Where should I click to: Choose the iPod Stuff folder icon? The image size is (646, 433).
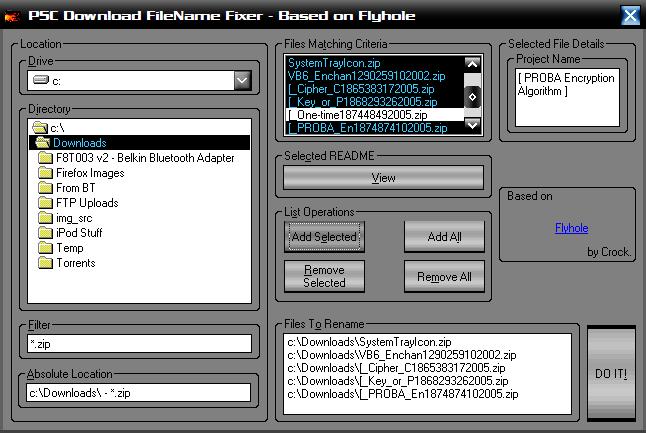click(46, 233)
